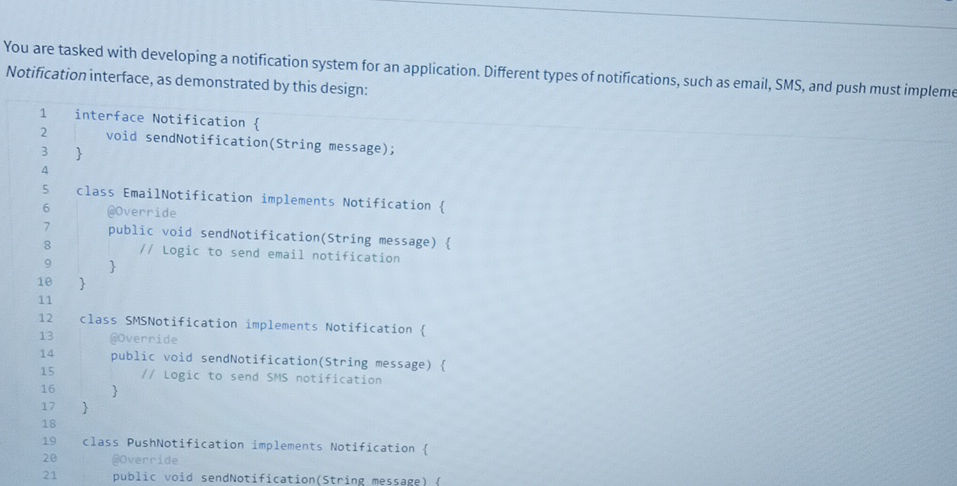The width and height of the screenshot is (957, 486).
Task: Click line number 10 in the gutter
Action: pos(45,282)
